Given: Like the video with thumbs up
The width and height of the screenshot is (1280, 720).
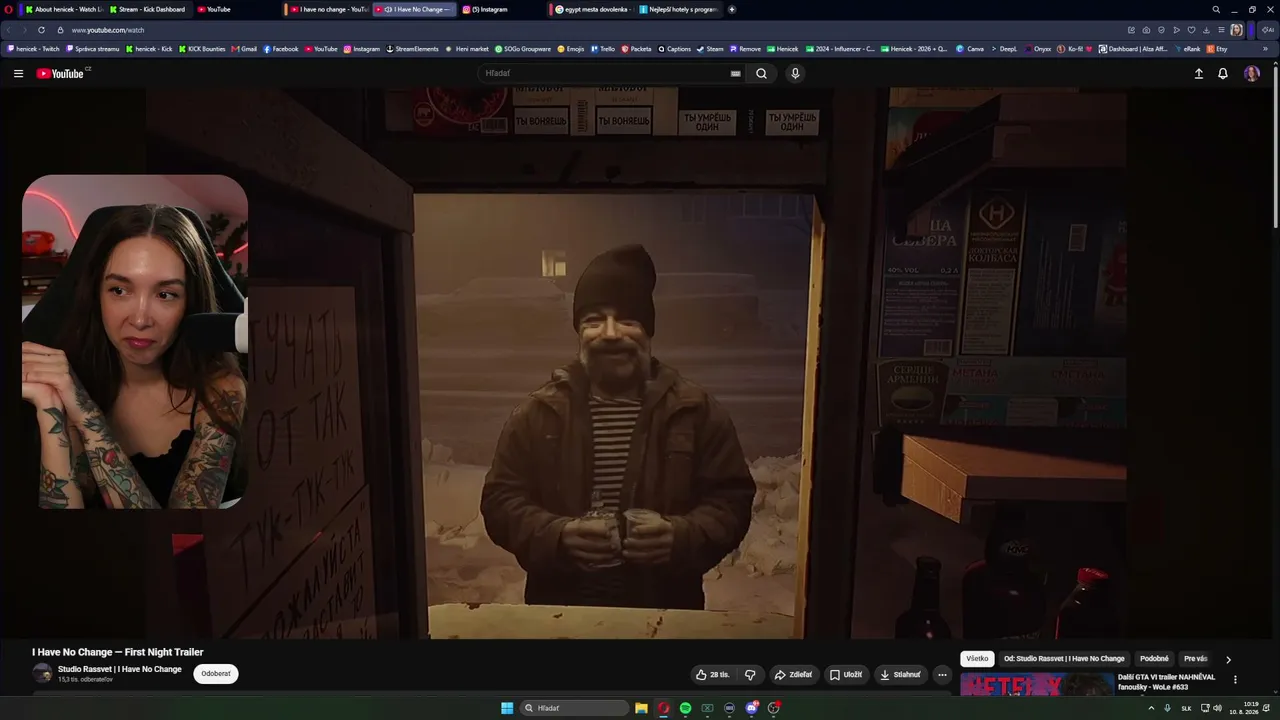Looking at the screenshot, I should 713,675.
